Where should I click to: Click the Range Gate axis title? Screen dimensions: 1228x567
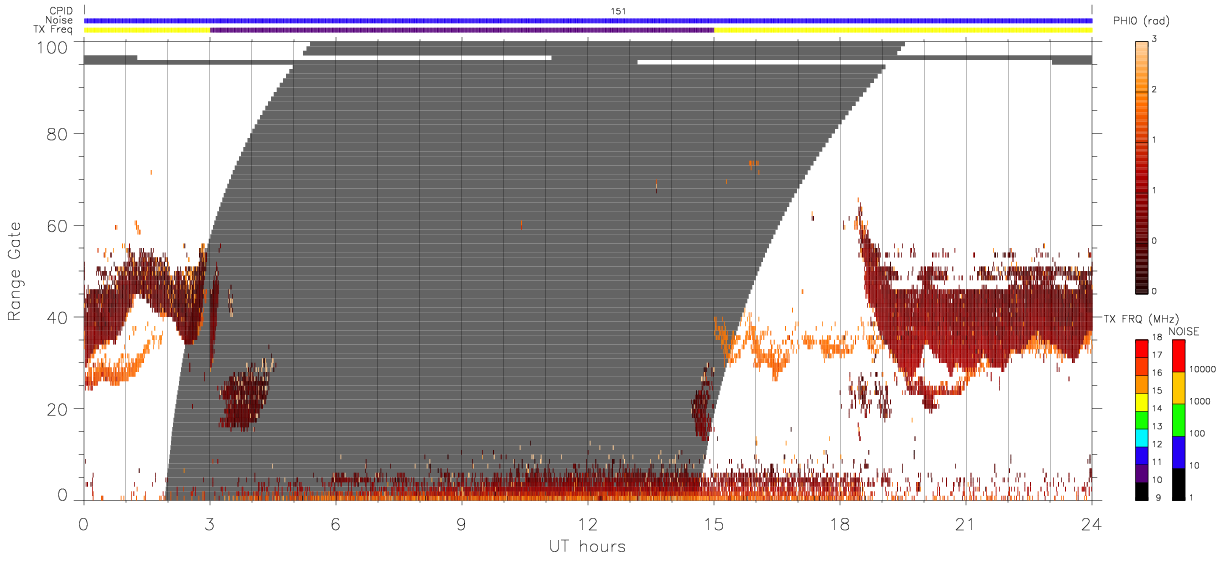(15, 271)
